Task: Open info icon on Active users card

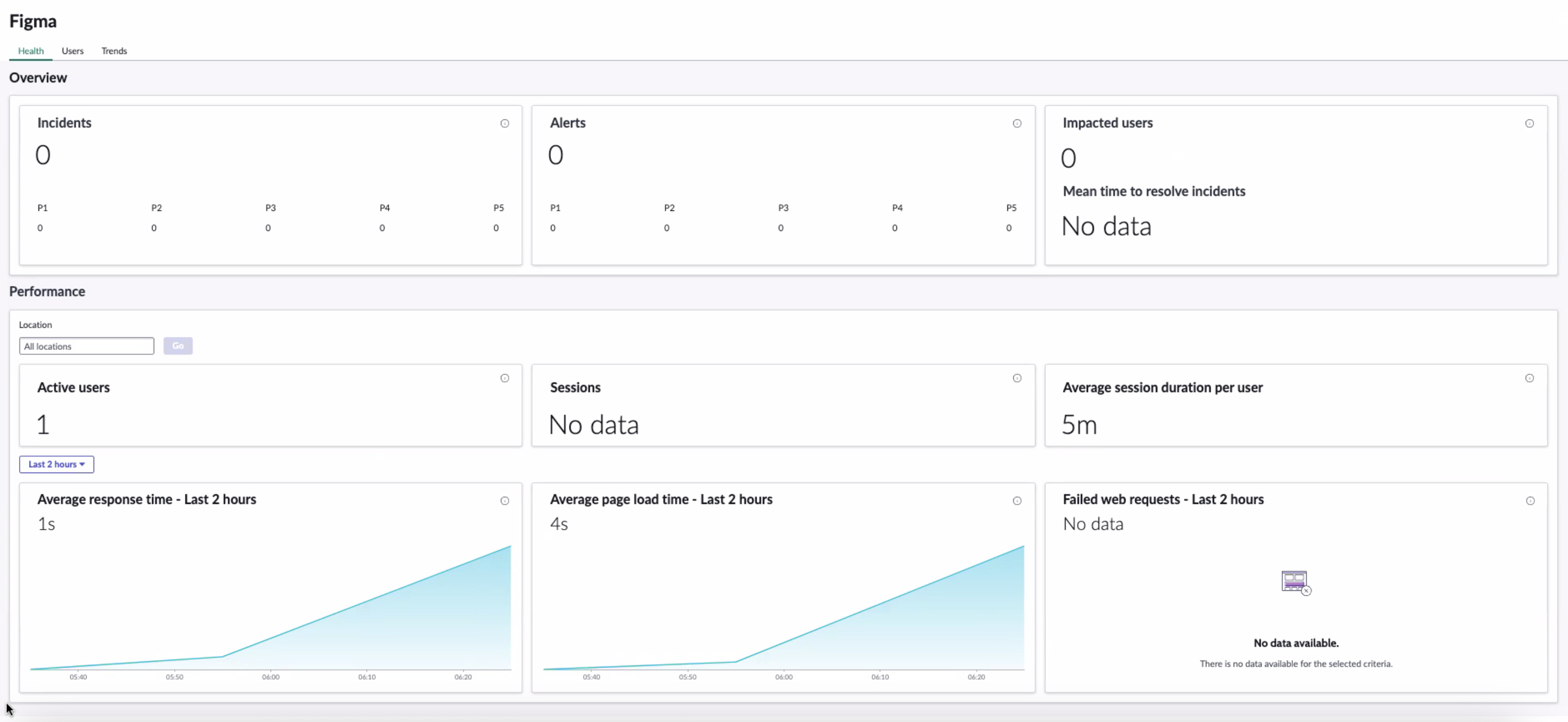Action: (505, 378)
